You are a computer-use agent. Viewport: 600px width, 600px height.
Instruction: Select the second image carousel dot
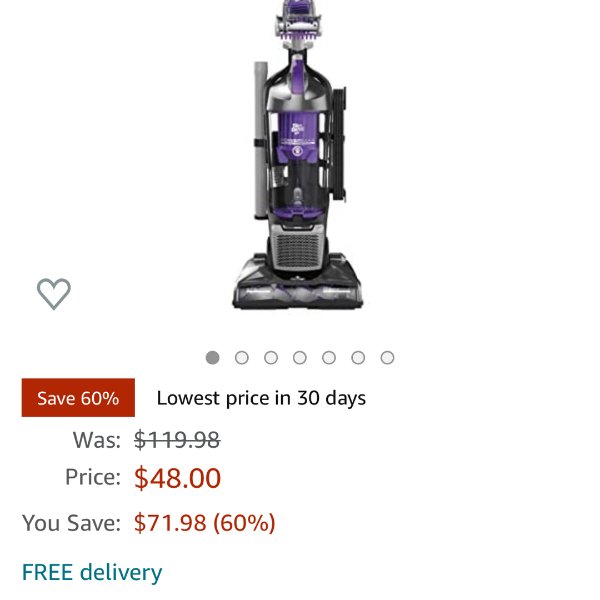click(241, 358)
